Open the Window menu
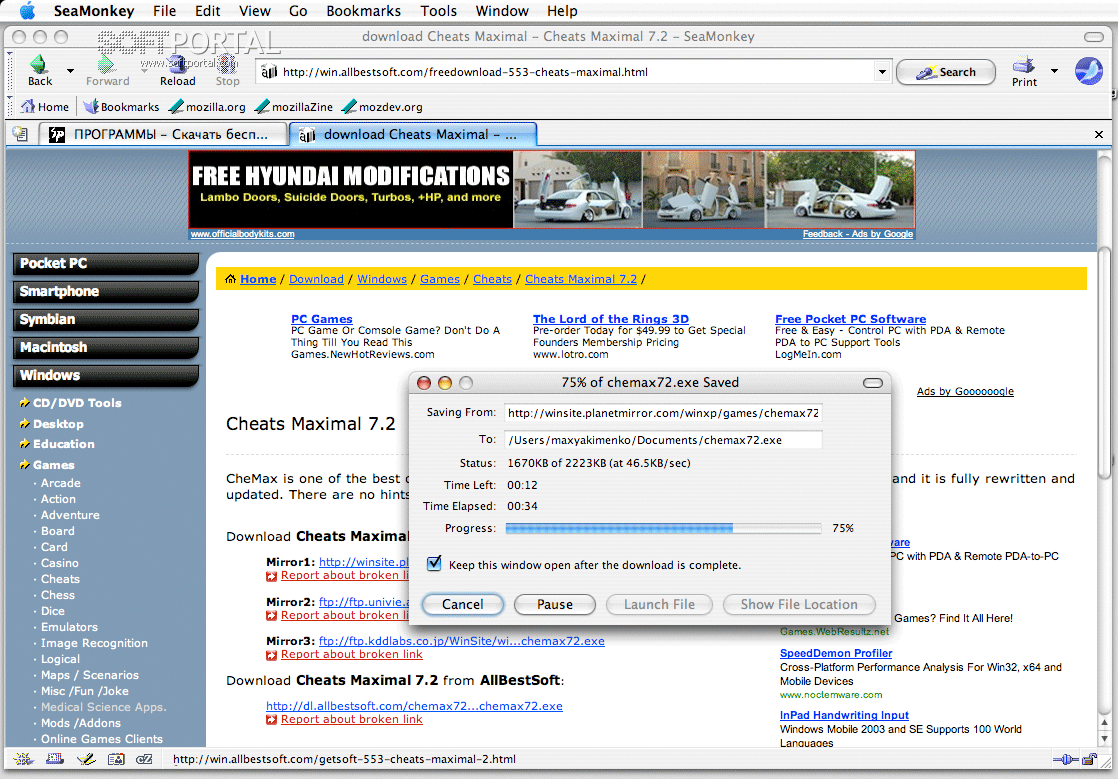The image size is (1118, 779). point(502,11)
